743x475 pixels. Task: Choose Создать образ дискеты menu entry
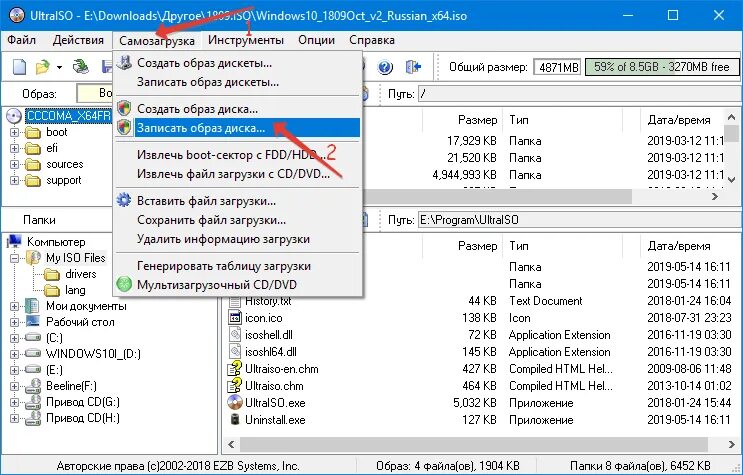click(x=238, y=63)
